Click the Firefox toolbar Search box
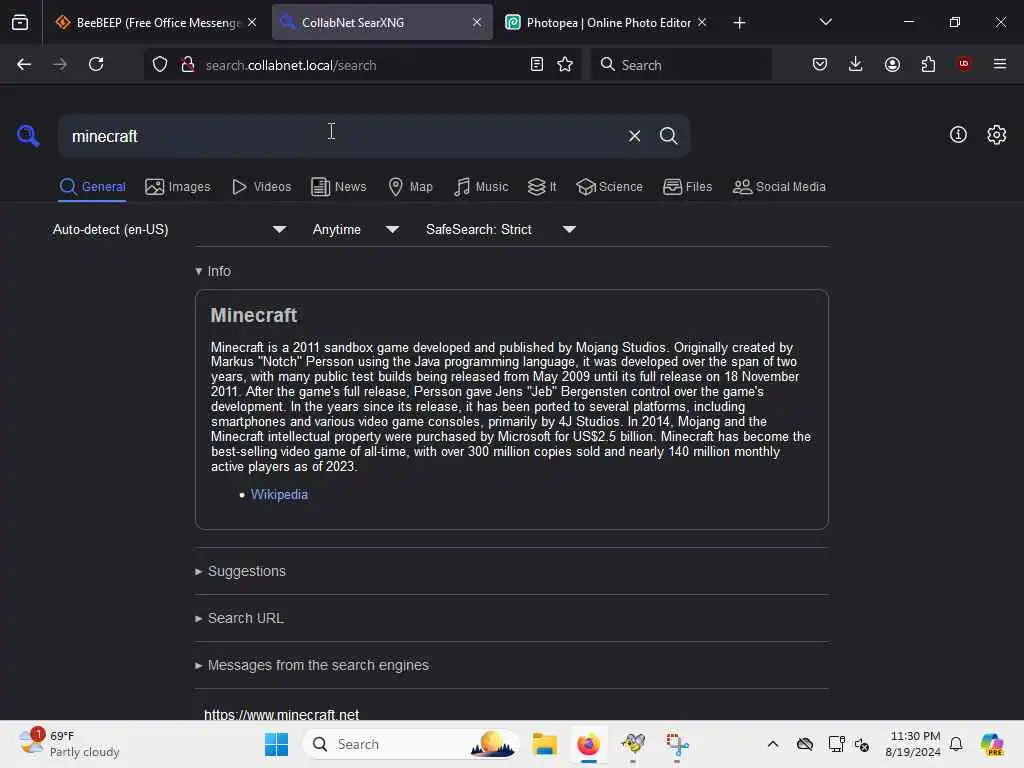Screen dimensions: 1024x768 click(681, 64)
